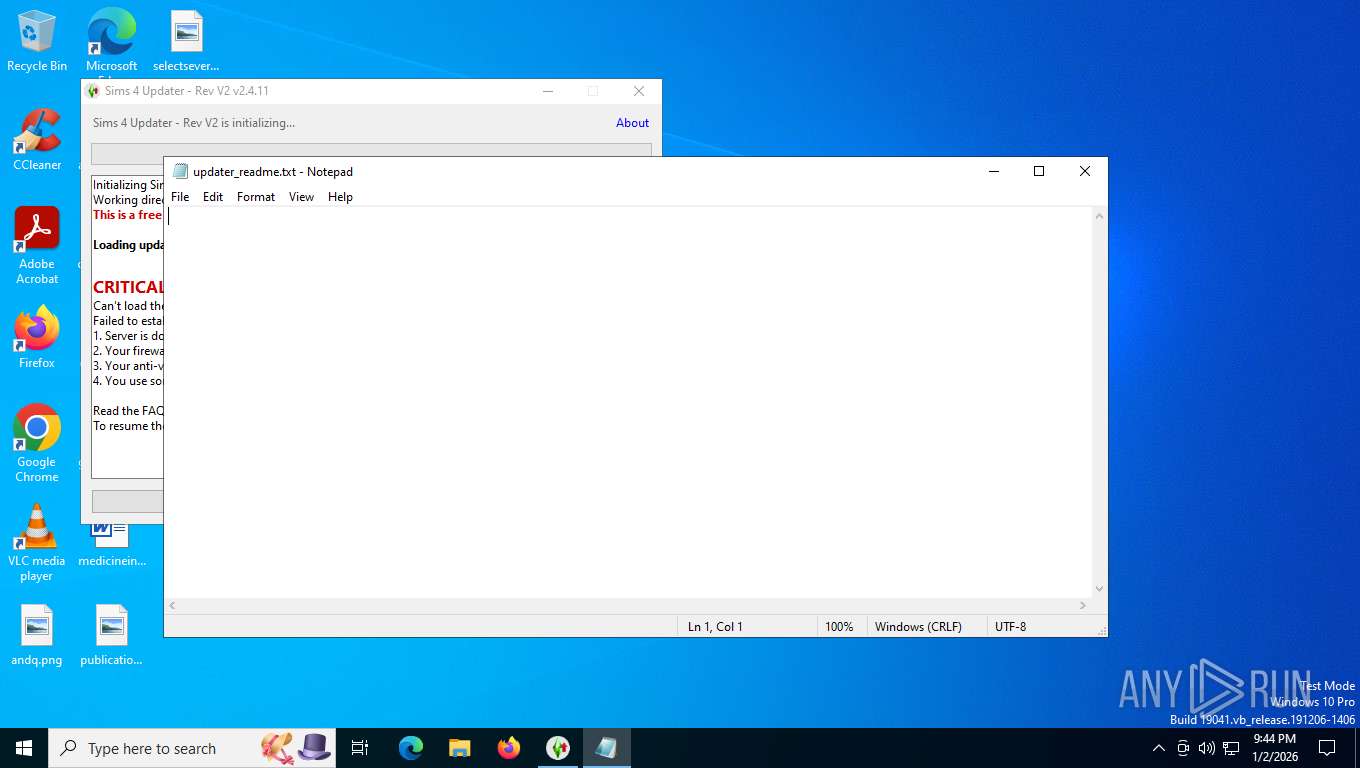
Task: Open the Google Chrome desktop shortcut
Action: pyautogui.click(x=37, y=444)
